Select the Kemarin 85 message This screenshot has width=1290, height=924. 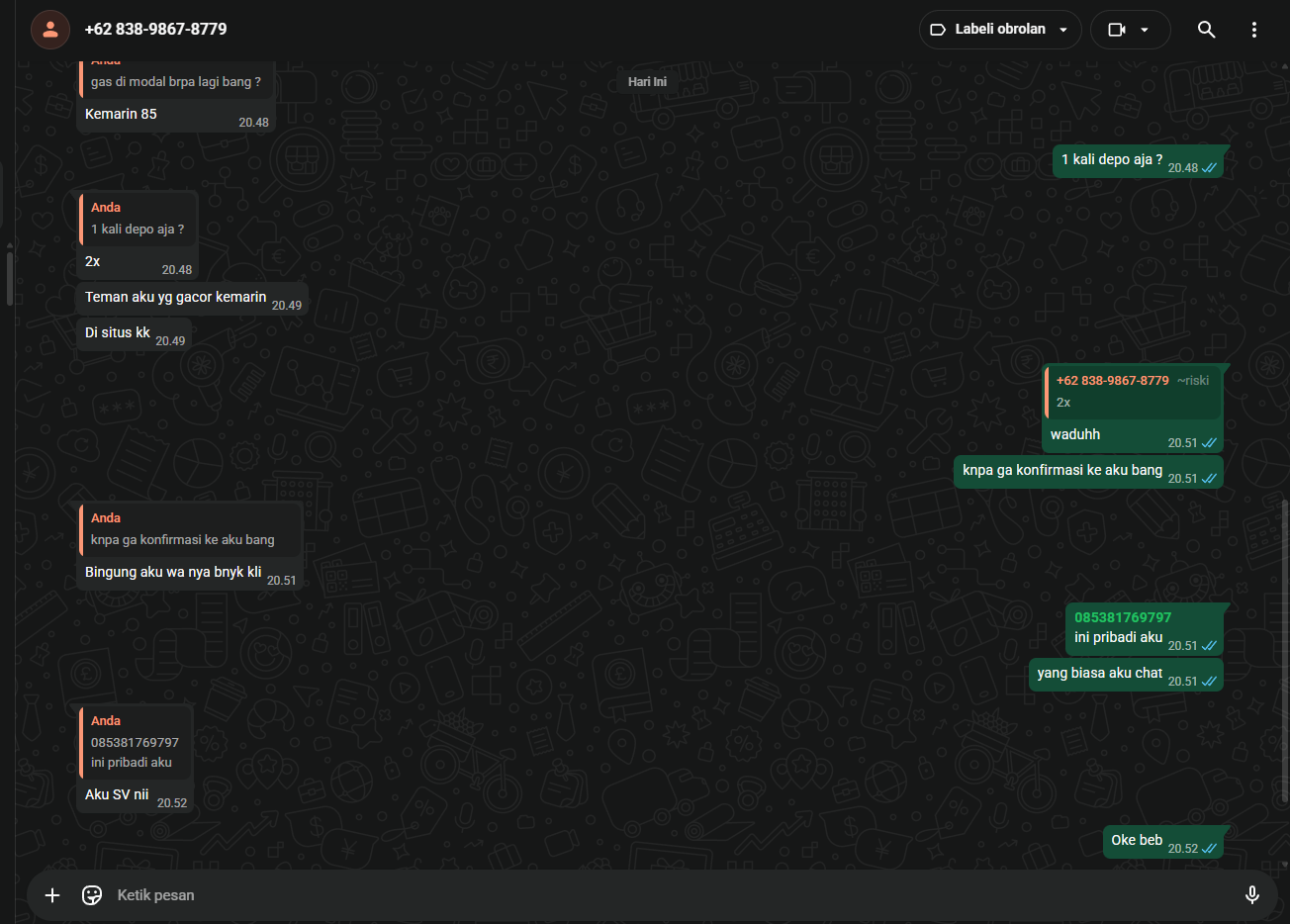click(x=121, y=114)
